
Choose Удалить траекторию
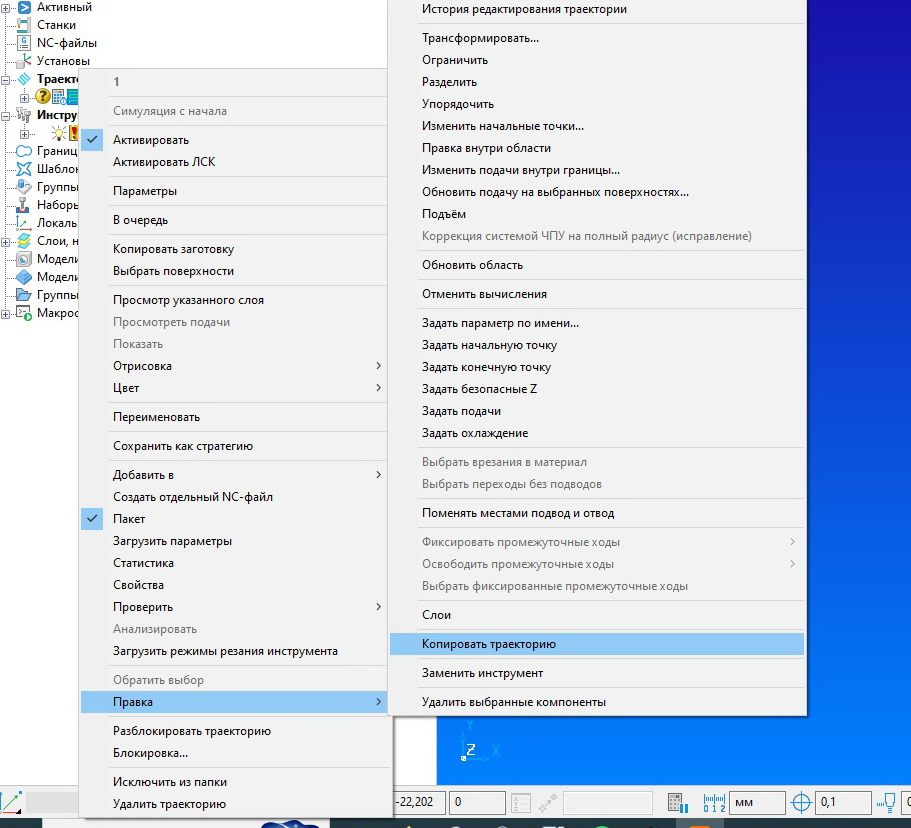pyautogui.click(x=234, y=804)
